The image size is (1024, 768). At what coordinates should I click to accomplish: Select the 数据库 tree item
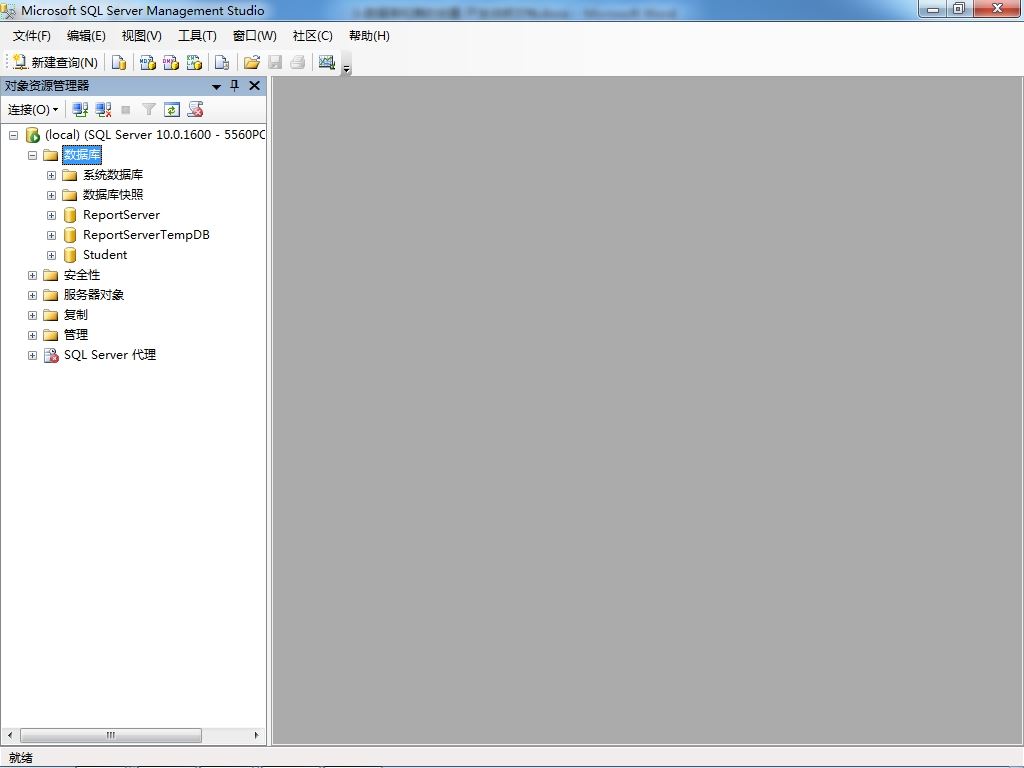tap(82, 155)
